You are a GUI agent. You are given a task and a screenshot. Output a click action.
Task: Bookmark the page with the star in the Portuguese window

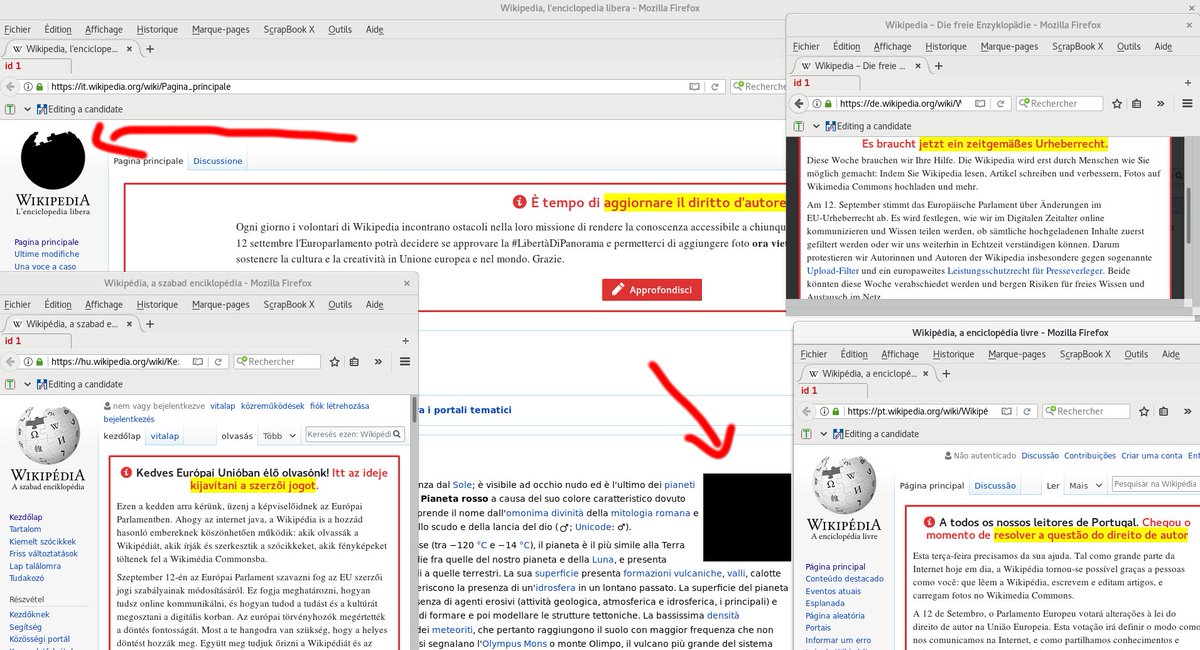(x=1144, y=411)
